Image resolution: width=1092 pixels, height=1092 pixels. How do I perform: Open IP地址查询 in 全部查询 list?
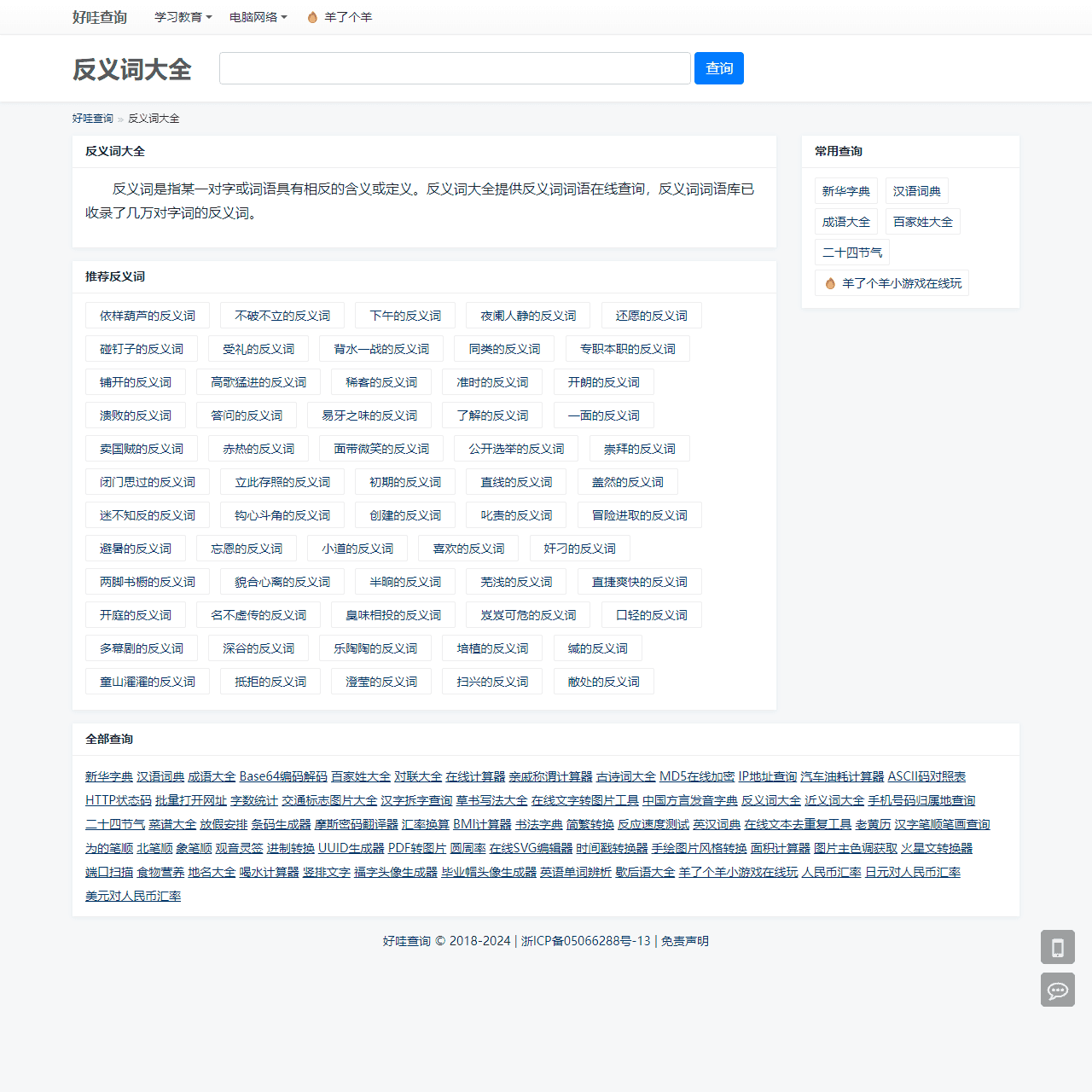(x=768, y=776)
